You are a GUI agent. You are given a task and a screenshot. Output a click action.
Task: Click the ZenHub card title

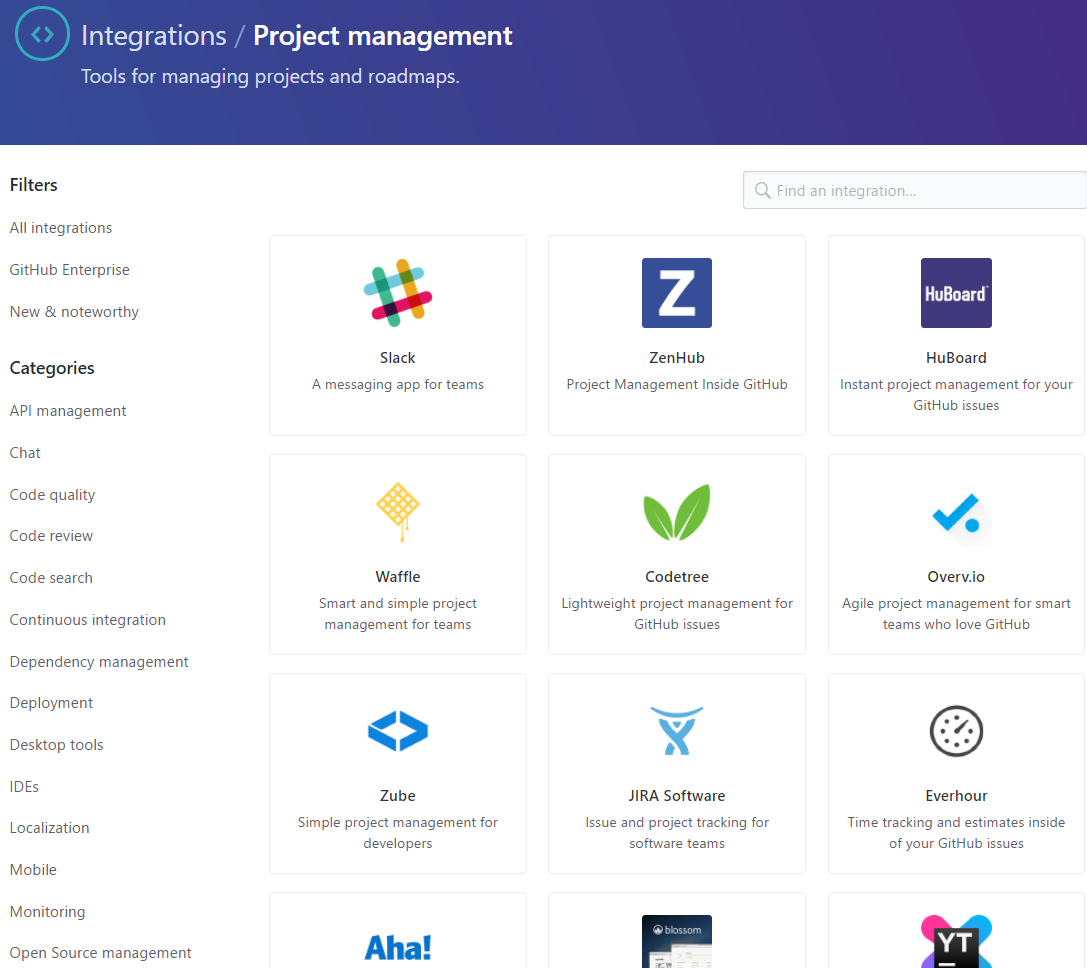click(x=677, y=358)
